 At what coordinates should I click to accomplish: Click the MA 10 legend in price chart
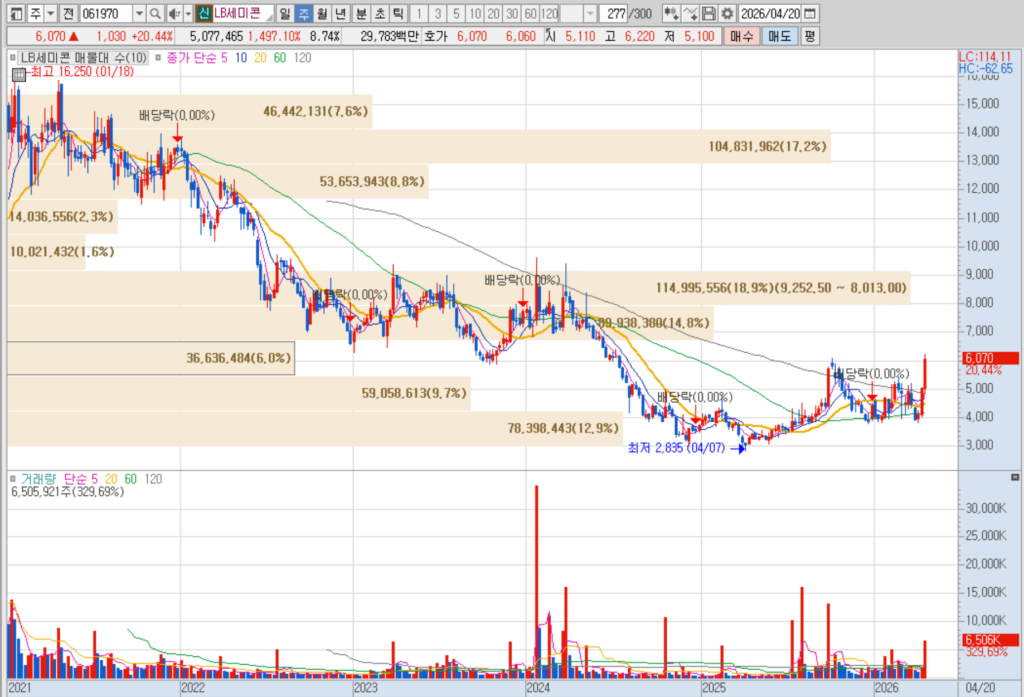click(241, 58)
